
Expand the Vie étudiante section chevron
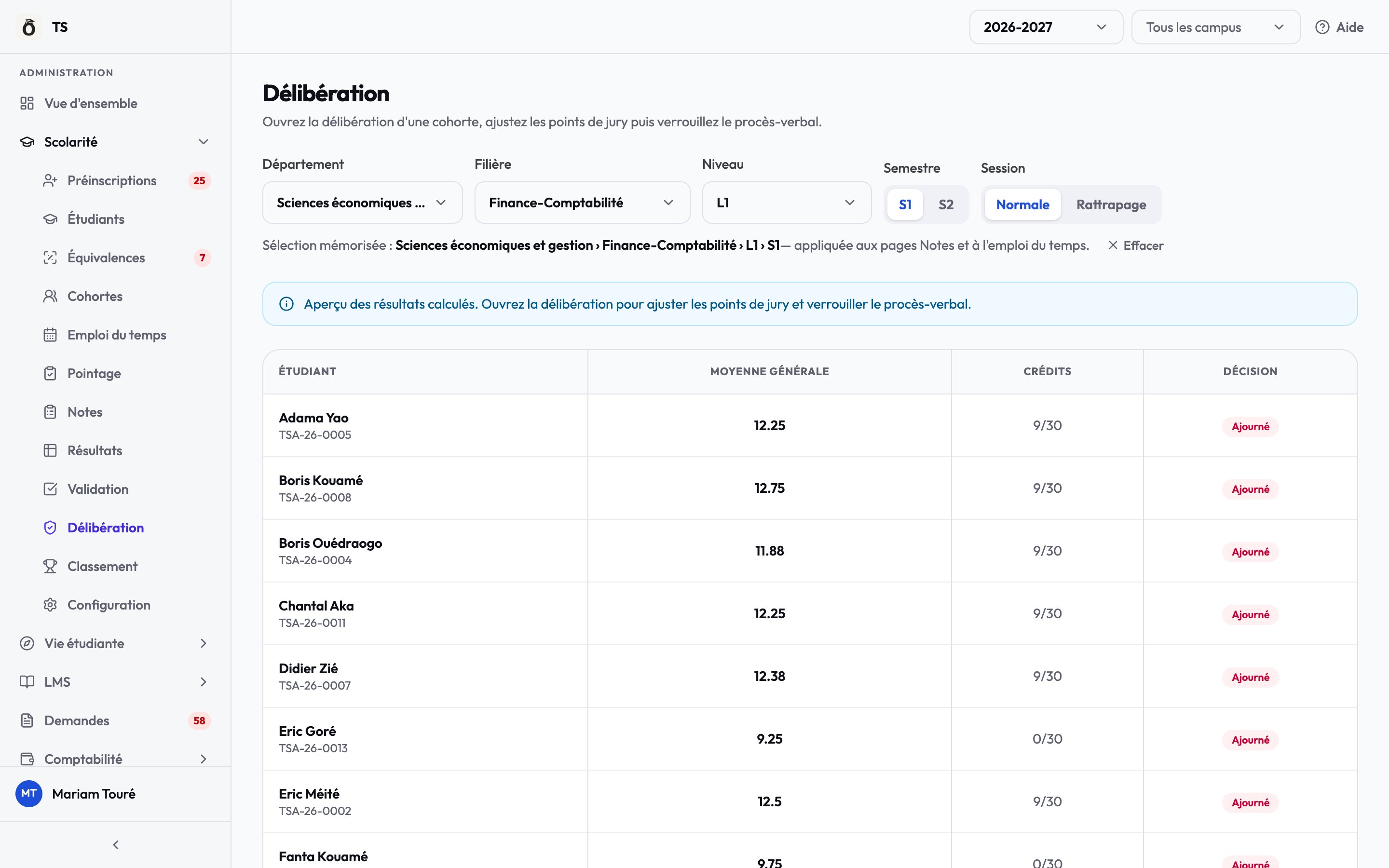click(203, 644)
